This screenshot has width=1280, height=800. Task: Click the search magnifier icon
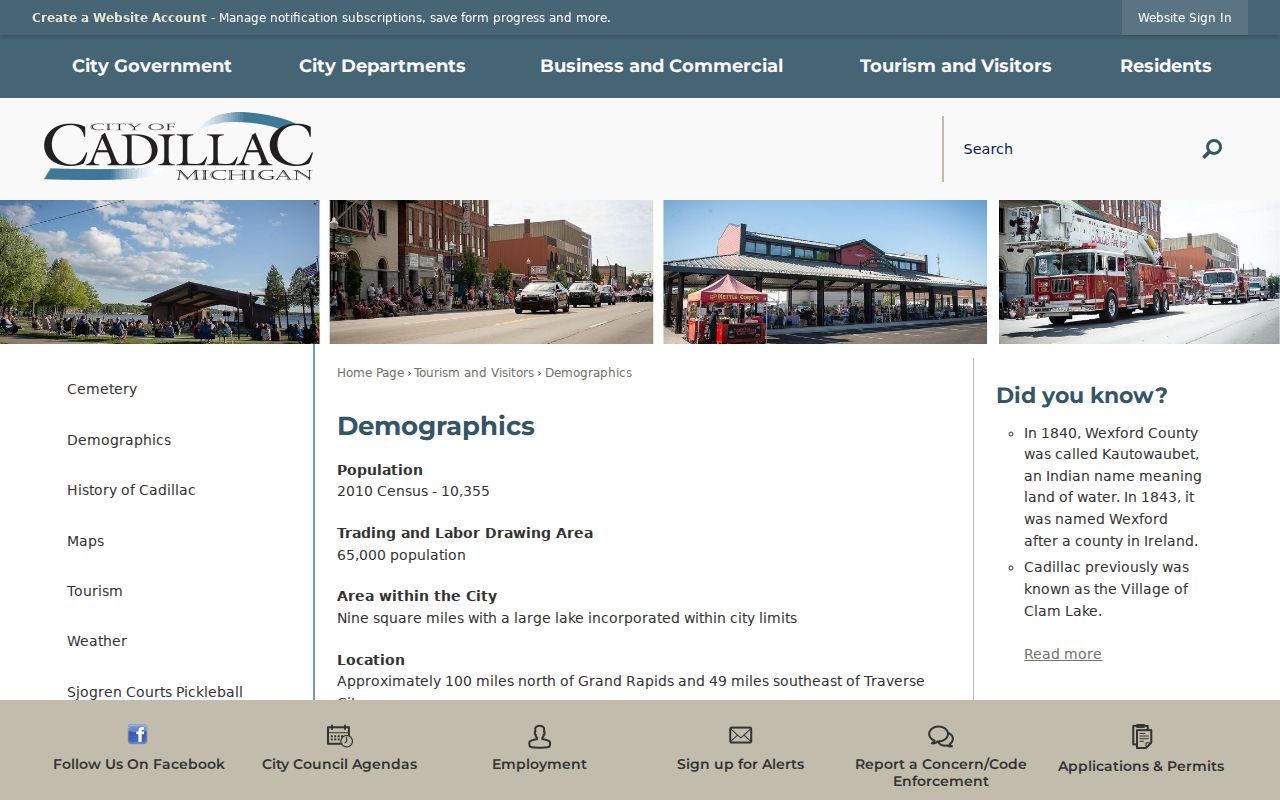pyautogui.click(x=1212, y=149)
